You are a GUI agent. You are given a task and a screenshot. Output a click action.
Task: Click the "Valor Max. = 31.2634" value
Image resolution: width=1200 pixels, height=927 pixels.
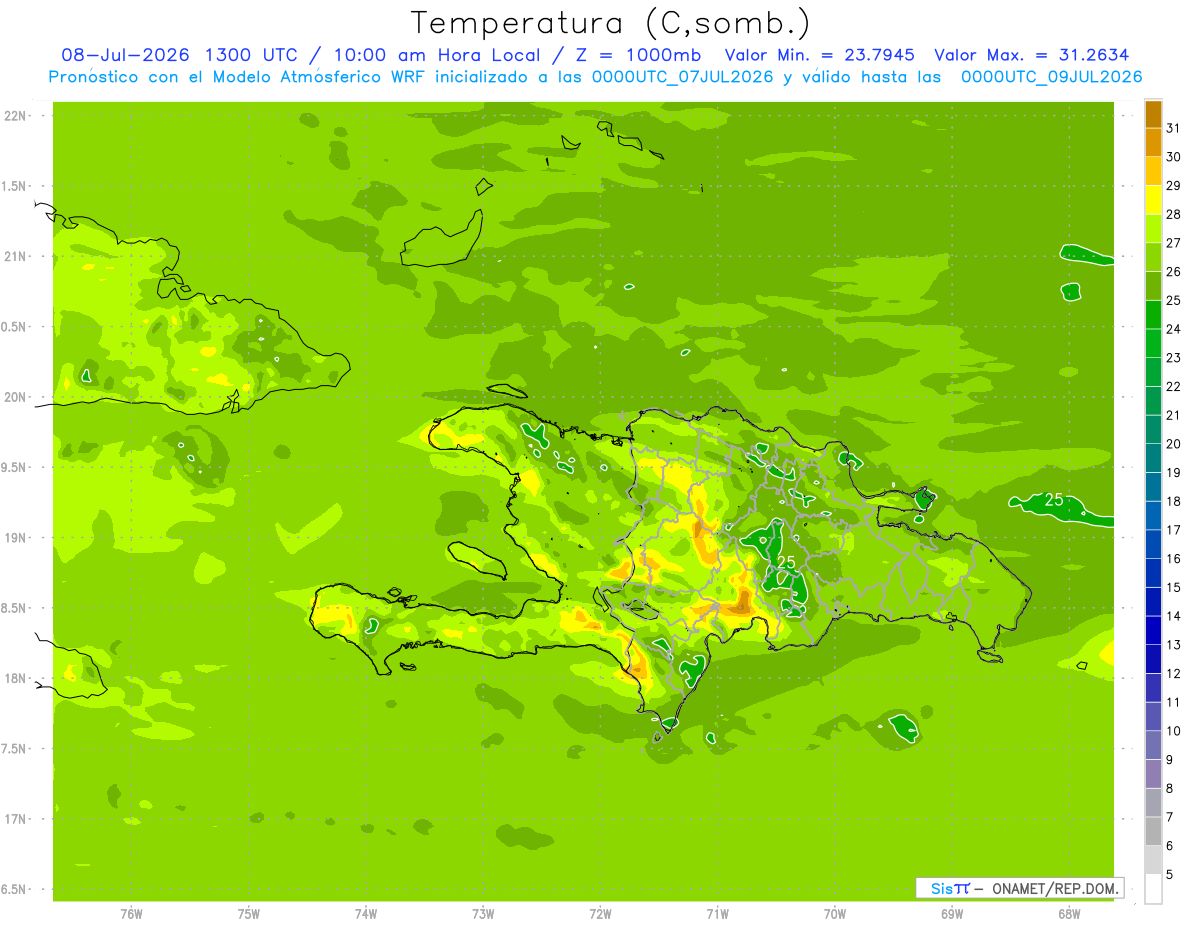1032,55
